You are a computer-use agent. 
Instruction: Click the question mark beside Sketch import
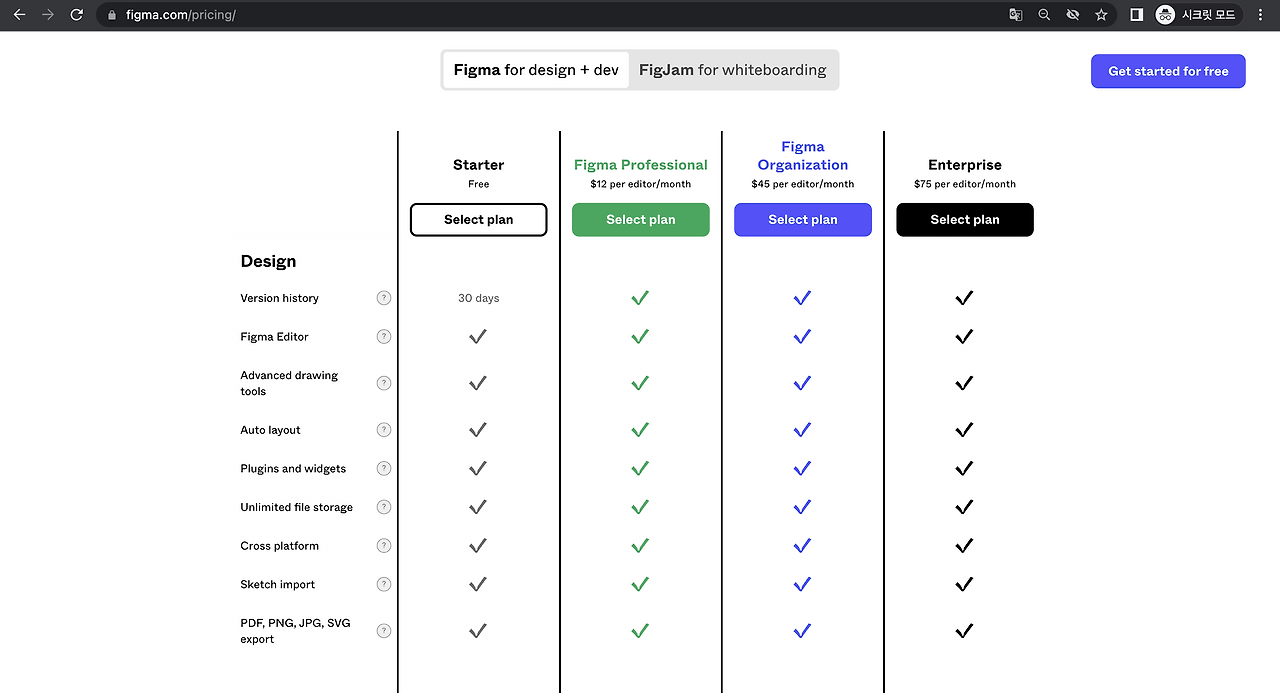click(x=384, y=585)
